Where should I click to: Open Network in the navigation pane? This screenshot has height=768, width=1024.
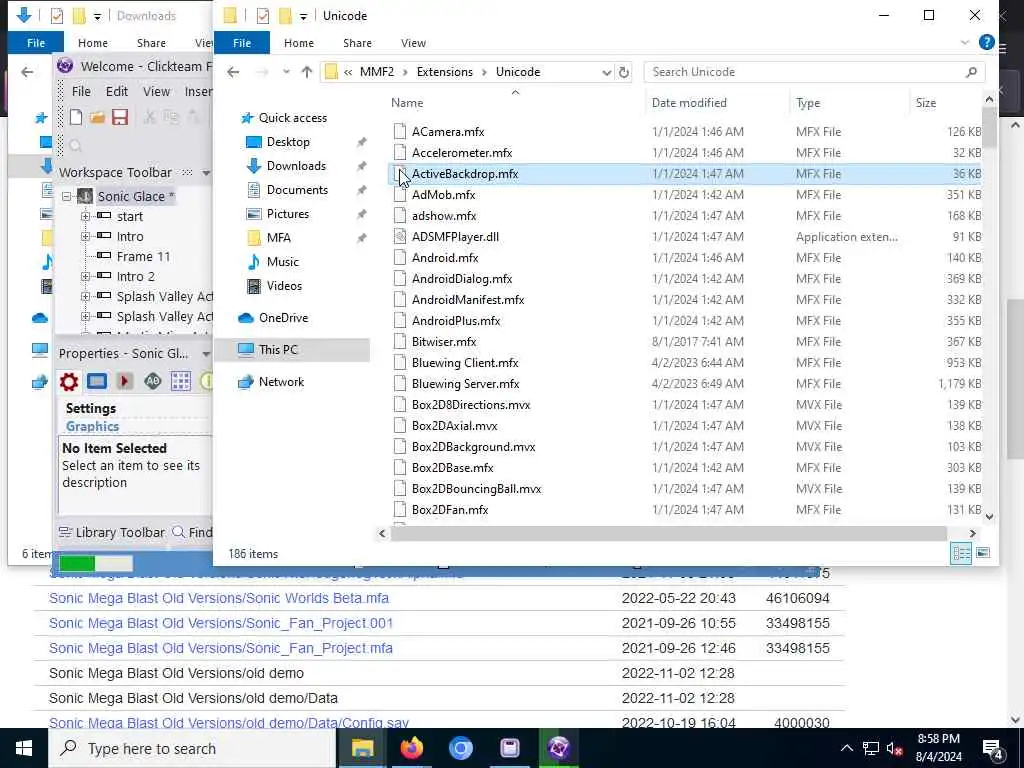tap(281, 382)
